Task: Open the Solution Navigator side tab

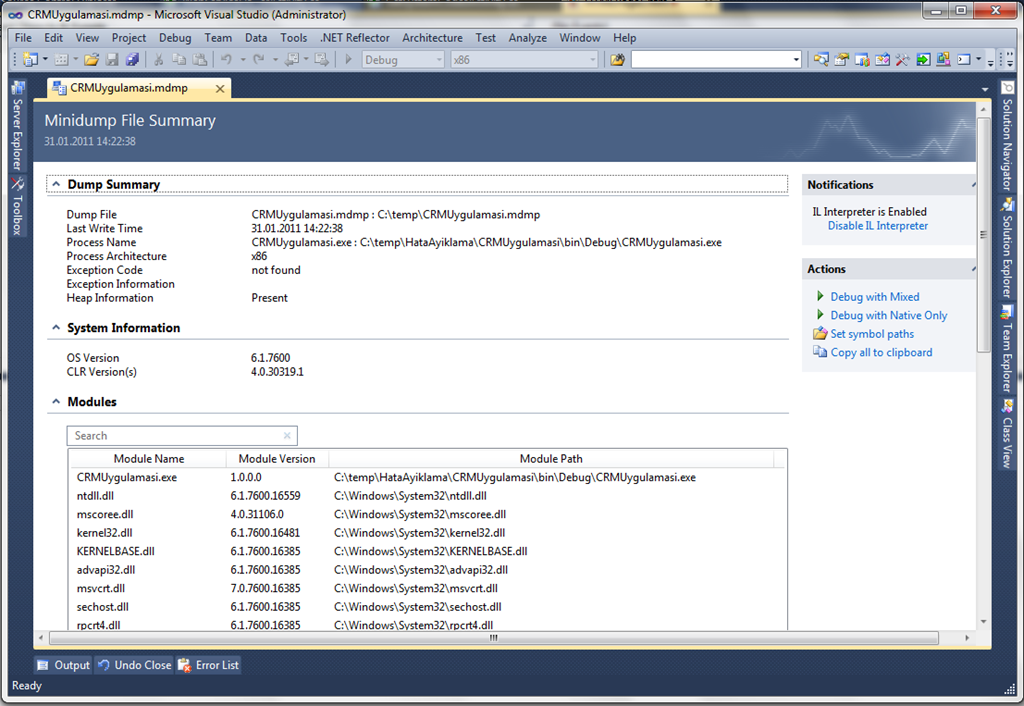Action: [1007, 136]
